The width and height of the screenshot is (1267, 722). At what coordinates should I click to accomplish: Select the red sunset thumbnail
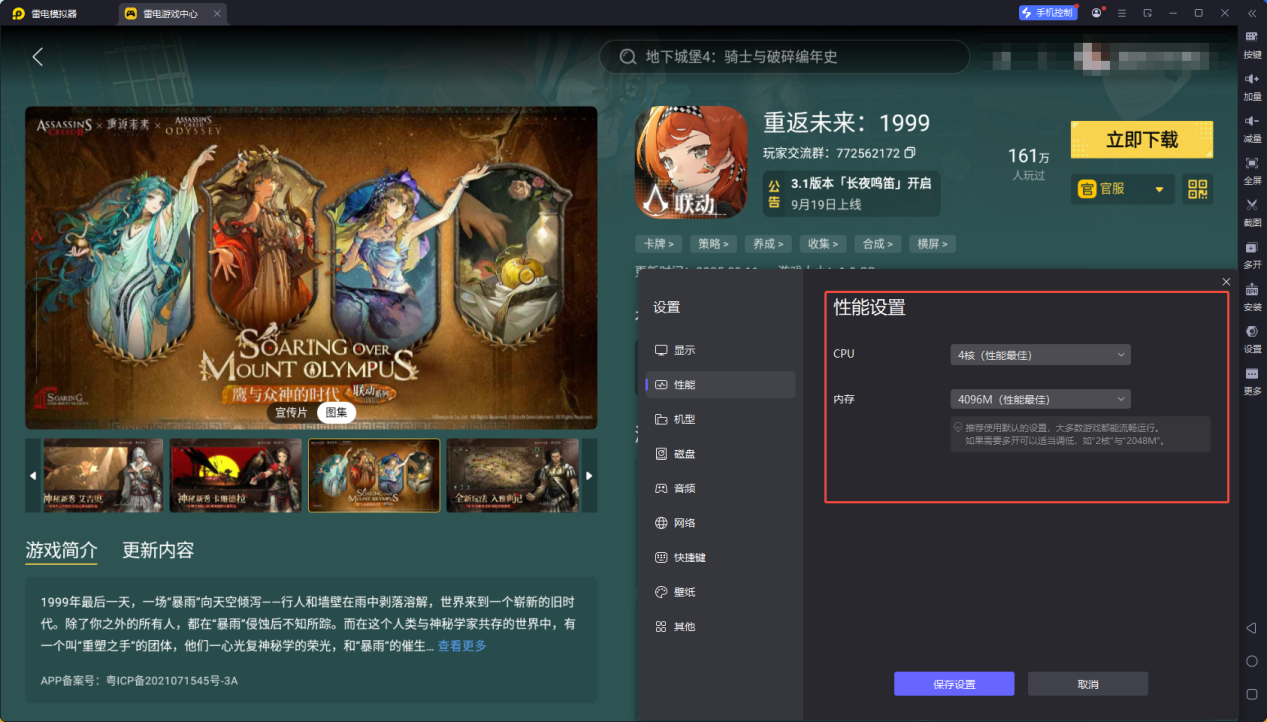(x=236, y=476)
